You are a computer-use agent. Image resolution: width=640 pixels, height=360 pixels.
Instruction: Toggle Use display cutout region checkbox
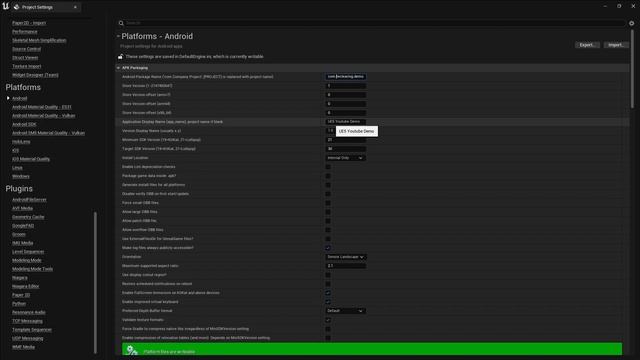[328, 275]
